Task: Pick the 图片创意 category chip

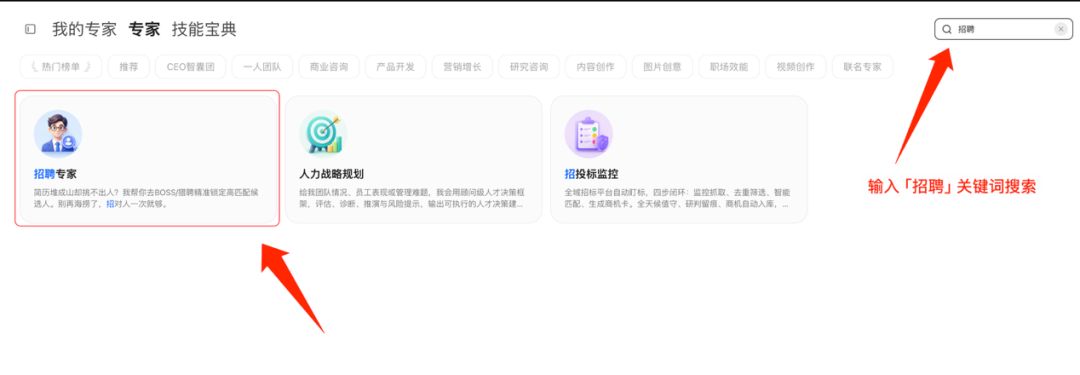Action: [663, 67]
